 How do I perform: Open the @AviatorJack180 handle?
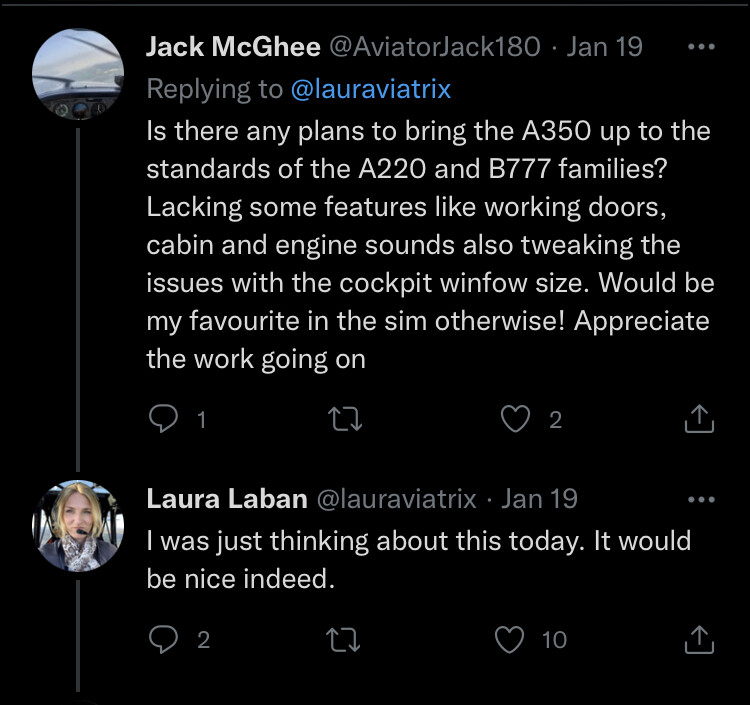[434, 47]
